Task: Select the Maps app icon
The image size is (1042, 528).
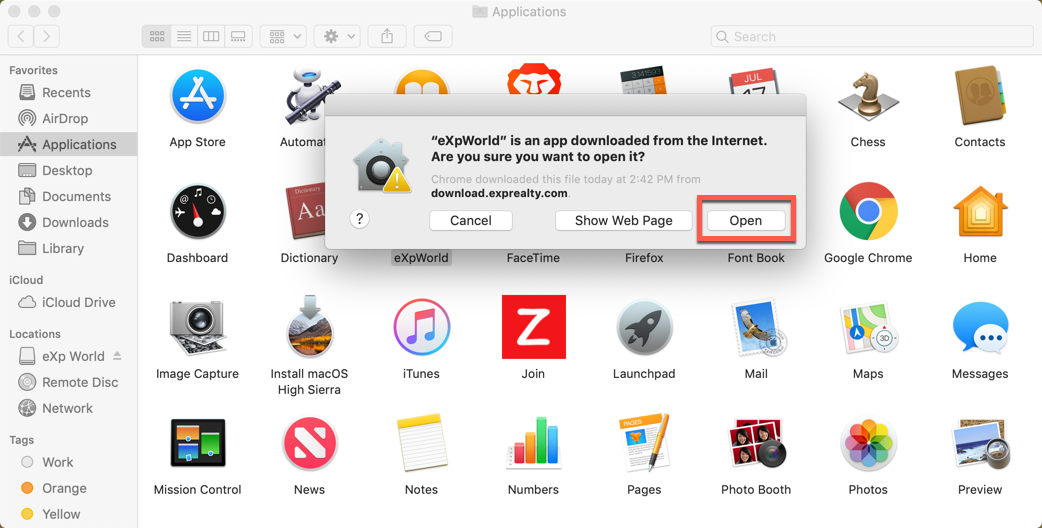Action: point(868,328)
